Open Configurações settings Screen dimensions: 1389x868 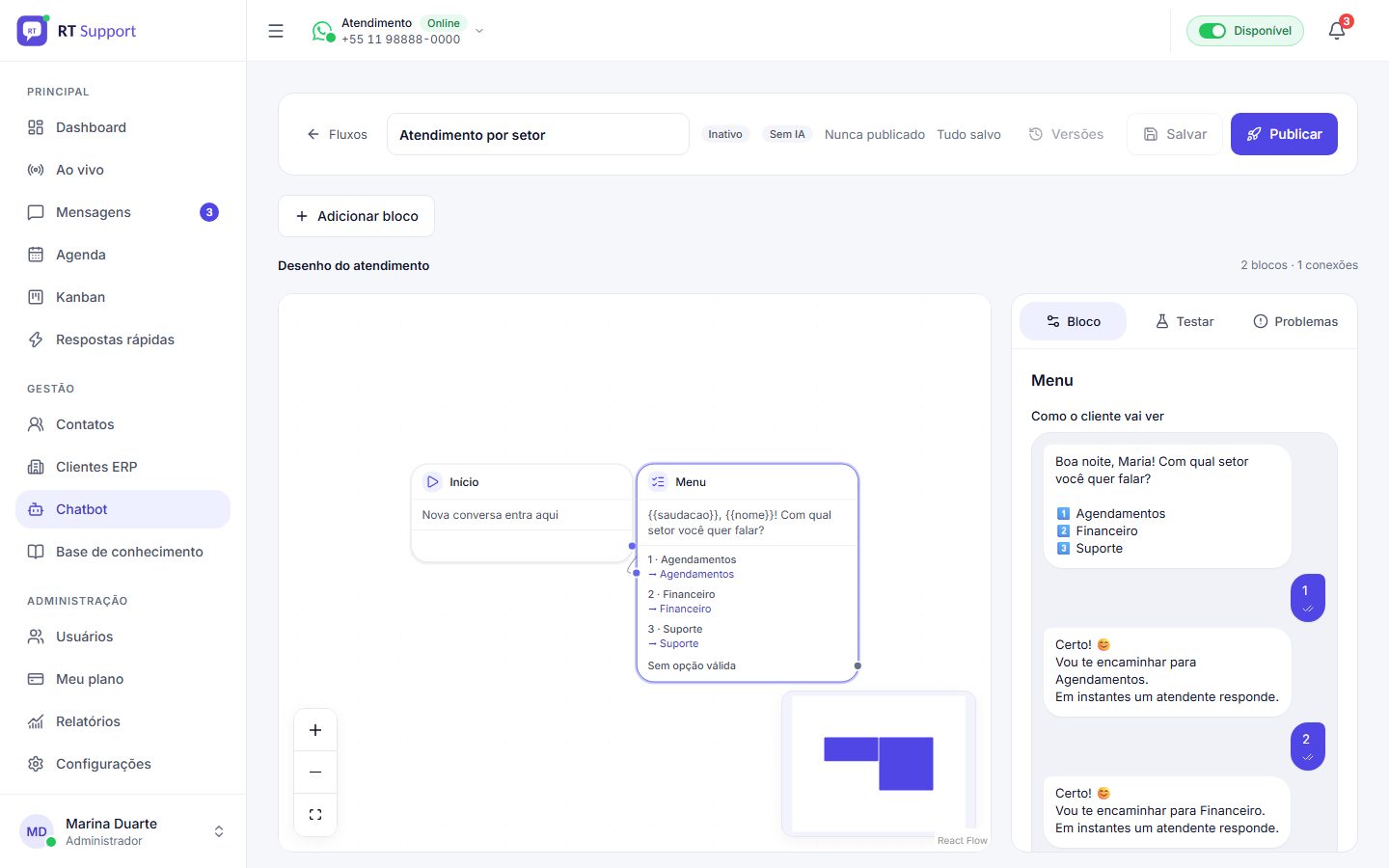pos(123,764)
